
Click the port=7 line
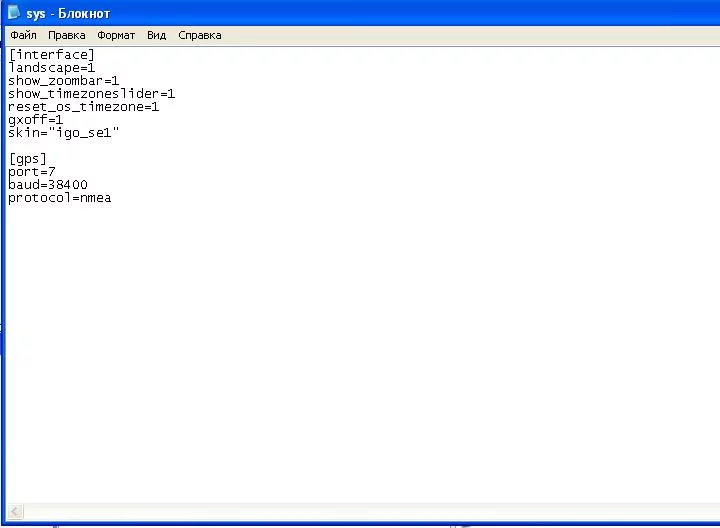(32, 172)
